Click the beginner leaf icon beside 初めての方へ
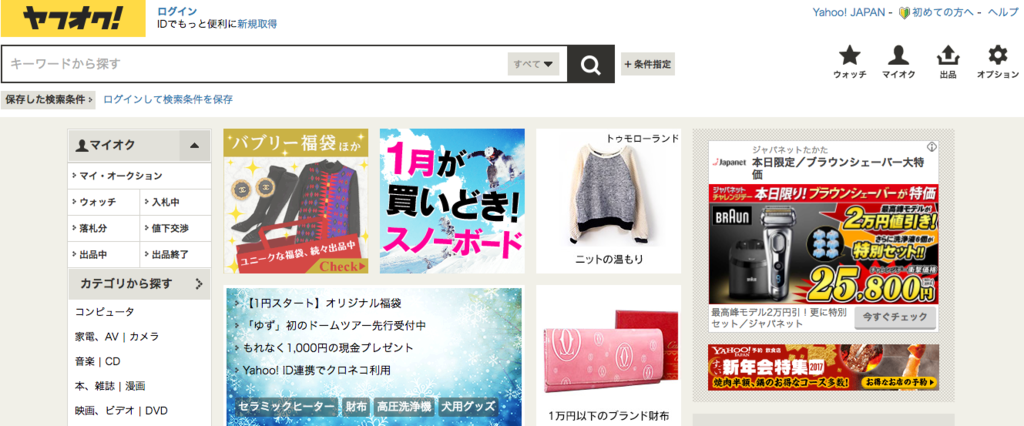This screenshot has height=426, width=1024. 904,12
